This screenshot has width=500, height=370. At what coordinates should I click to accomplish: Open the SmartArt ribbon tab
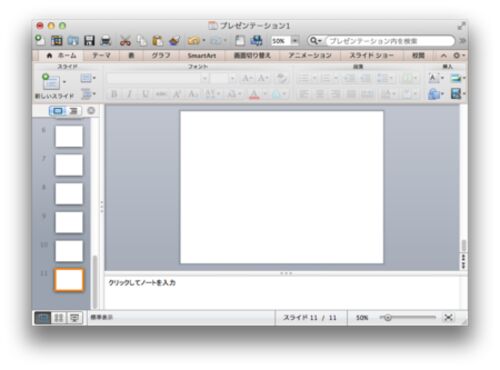coord(202,56)
